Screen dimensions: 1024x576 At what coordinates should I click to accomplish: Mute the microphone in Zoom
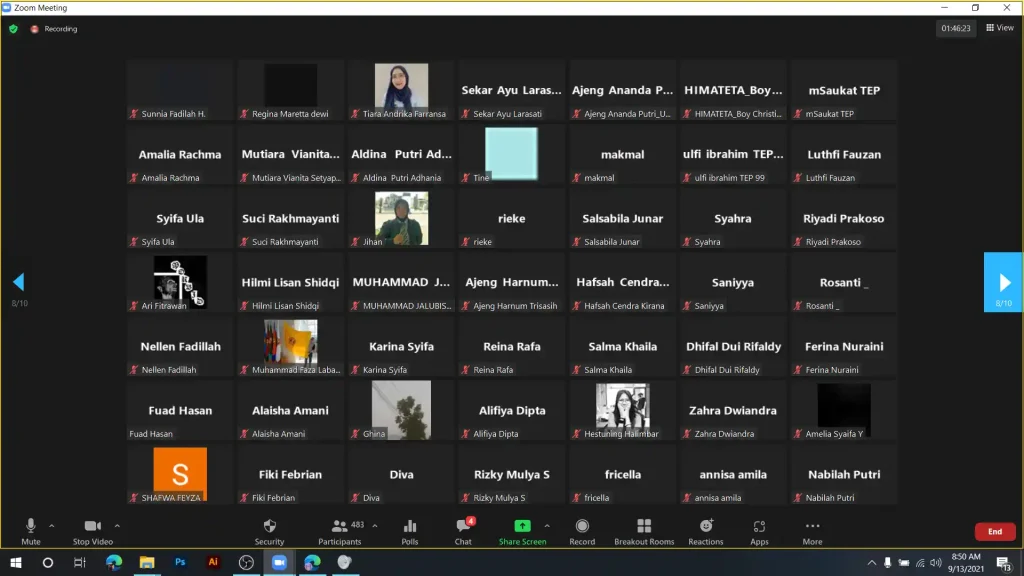(30, 532)
